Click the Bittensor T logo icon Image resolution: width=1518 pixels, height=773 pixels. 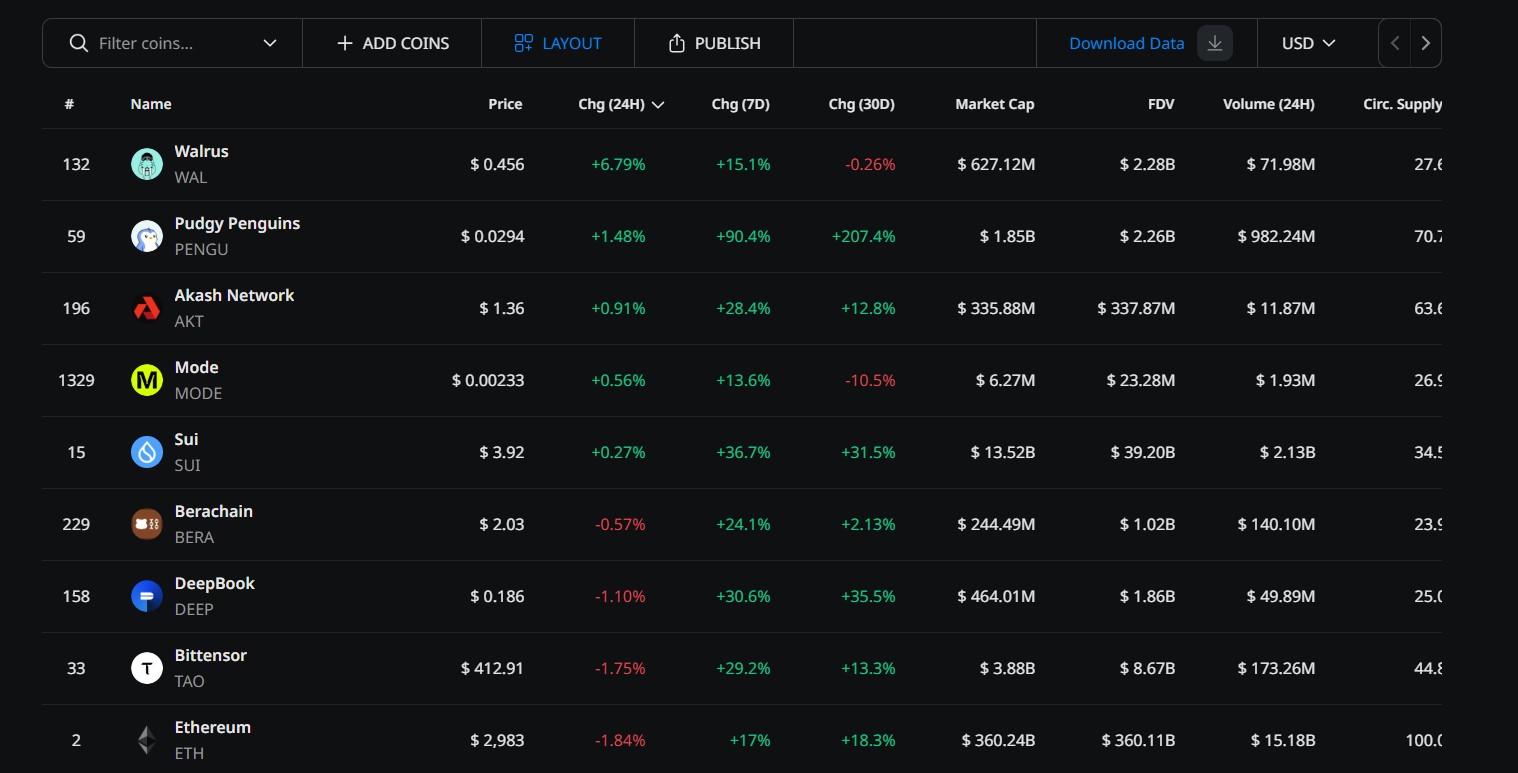click(x=147, y=668)
